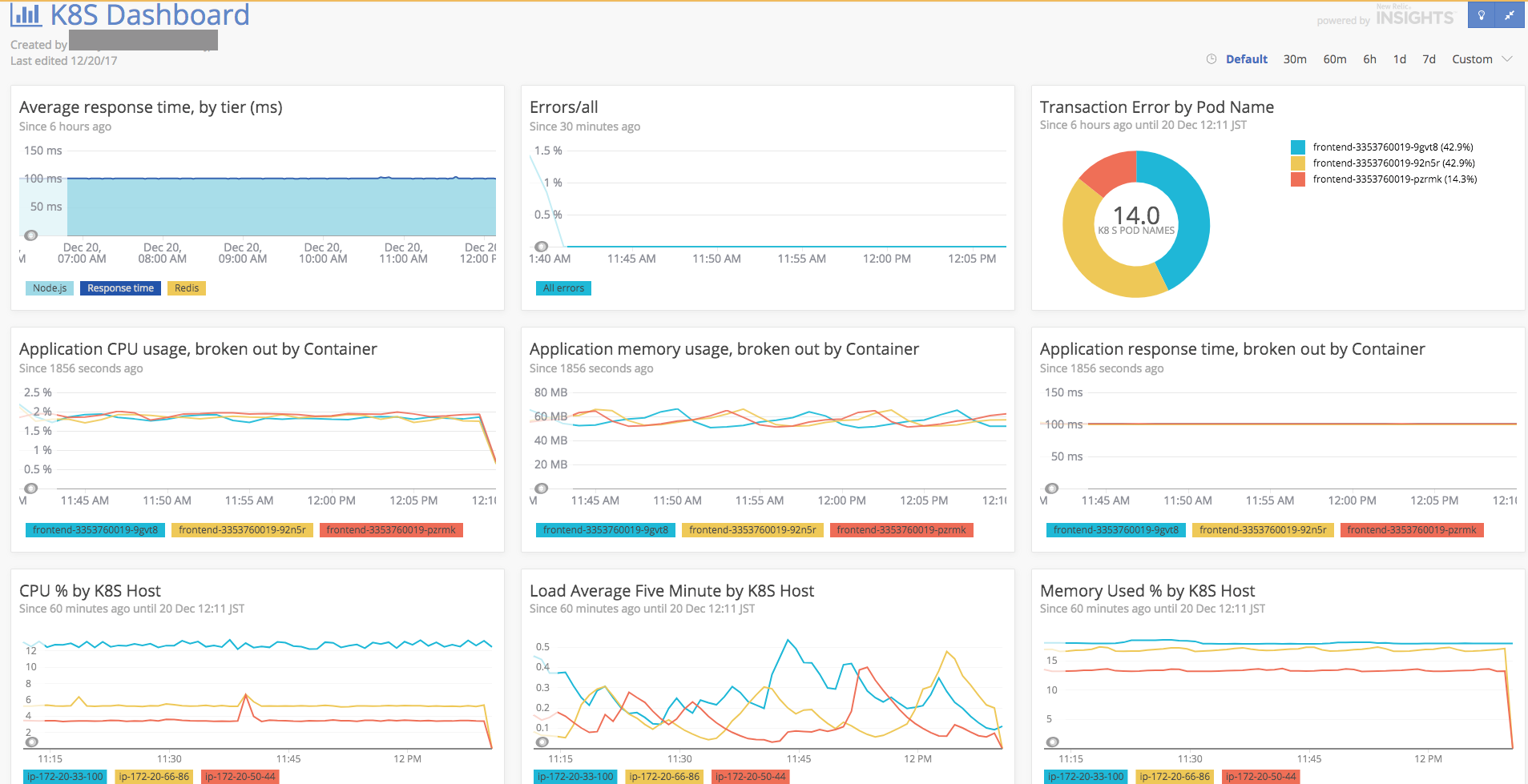Click the New Relic Insights logo link
Image resolution: width=1528 pixels, height=784 pixels.
coord(1414,16)
